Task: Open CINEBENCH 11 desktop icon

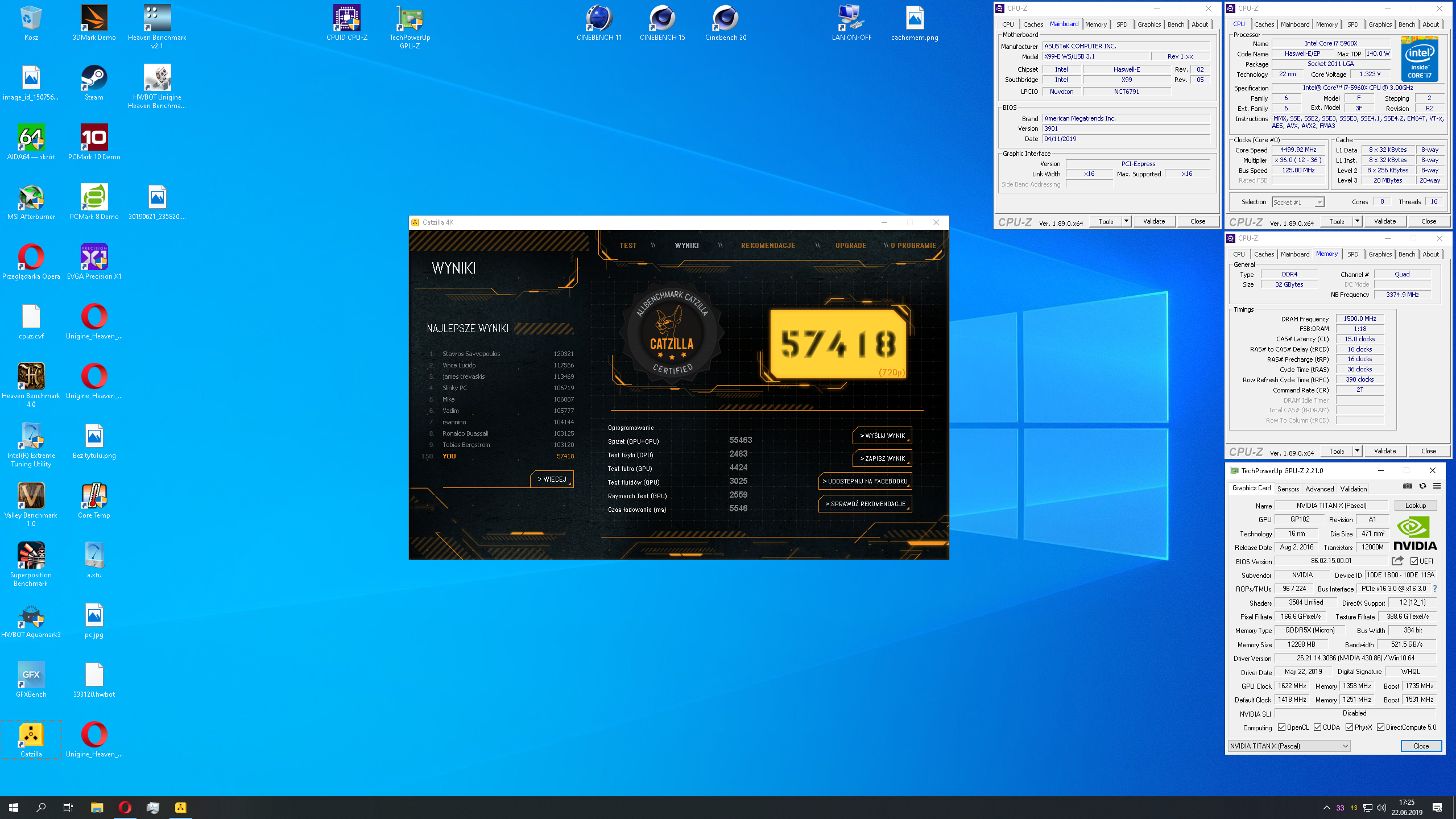Action: 599,23
